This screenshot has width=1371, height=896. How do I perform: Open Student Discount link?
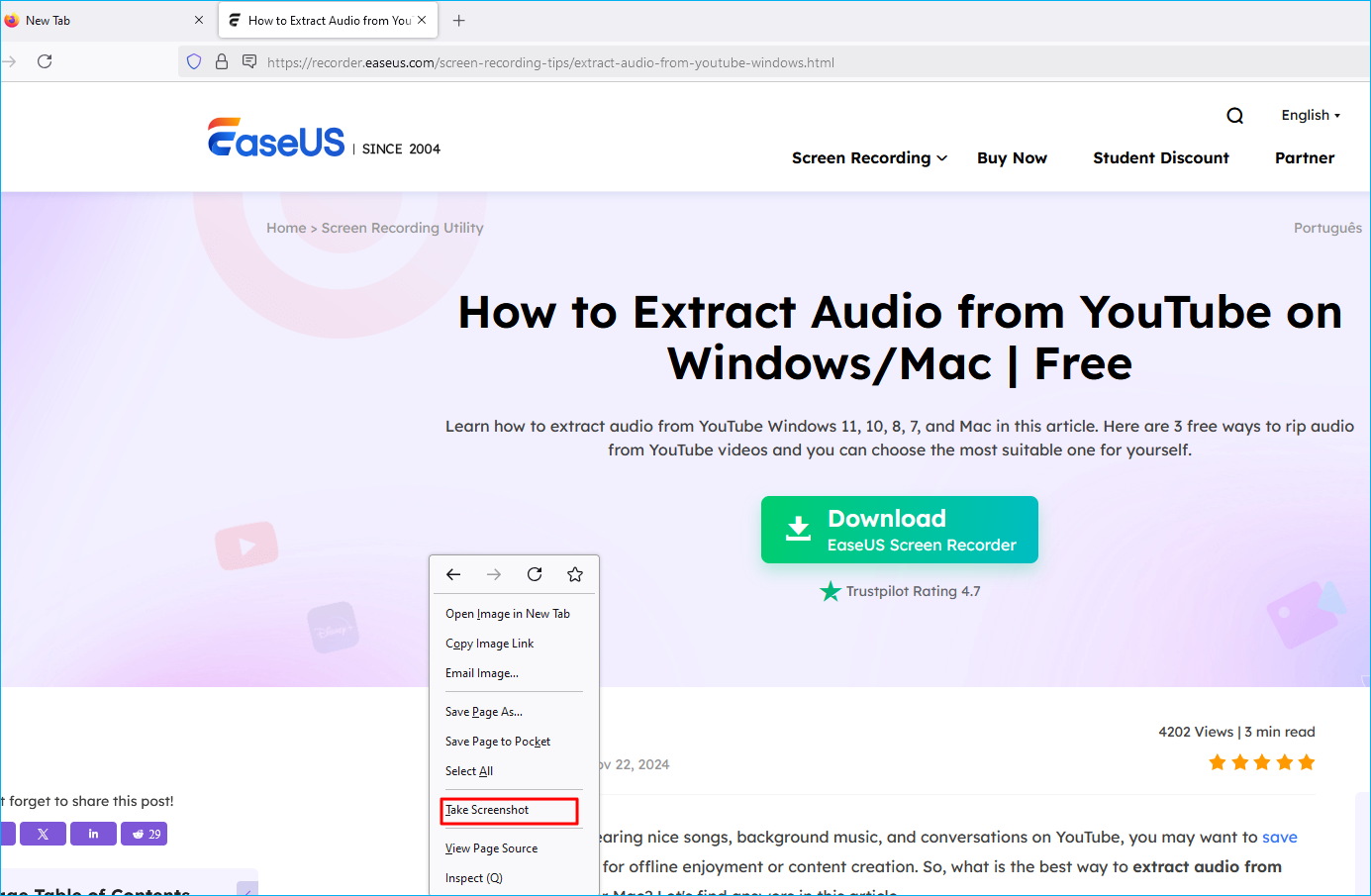click(x=1161, y=157)
